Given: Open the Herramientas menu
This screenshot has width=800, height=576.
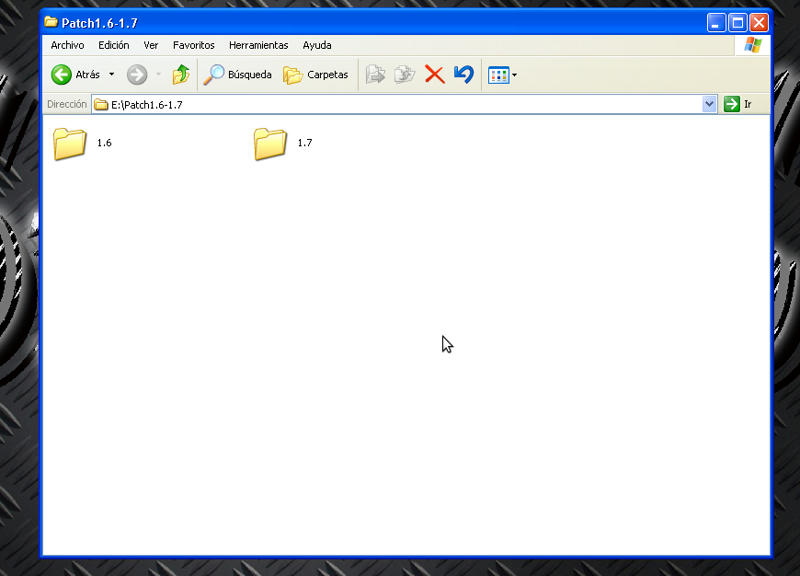Looking at the screenshot, I should (258, 45).
